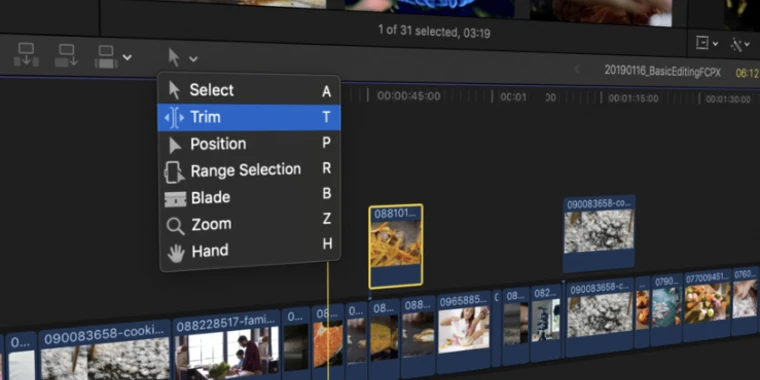Click the enhancements magic wand icon
760x380 pixels.
737,45
